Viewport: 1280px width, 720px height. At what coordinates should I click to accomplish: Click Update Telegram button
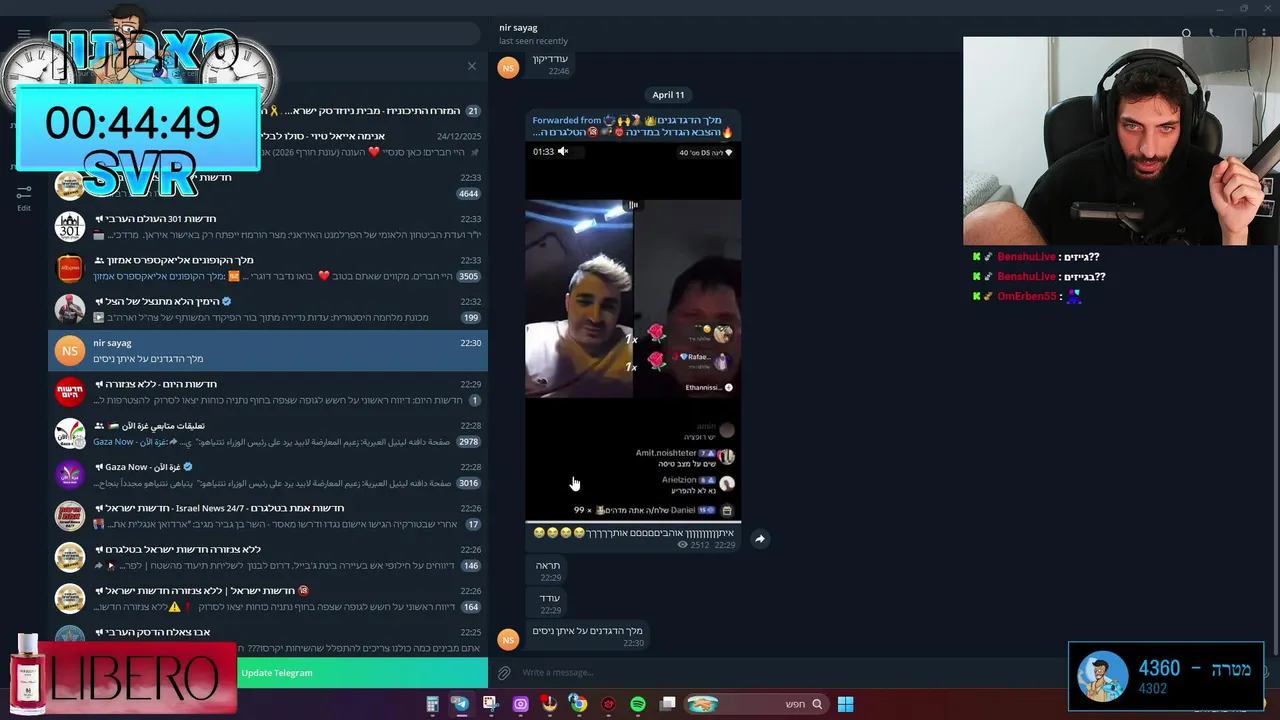[x=277, y=673]
